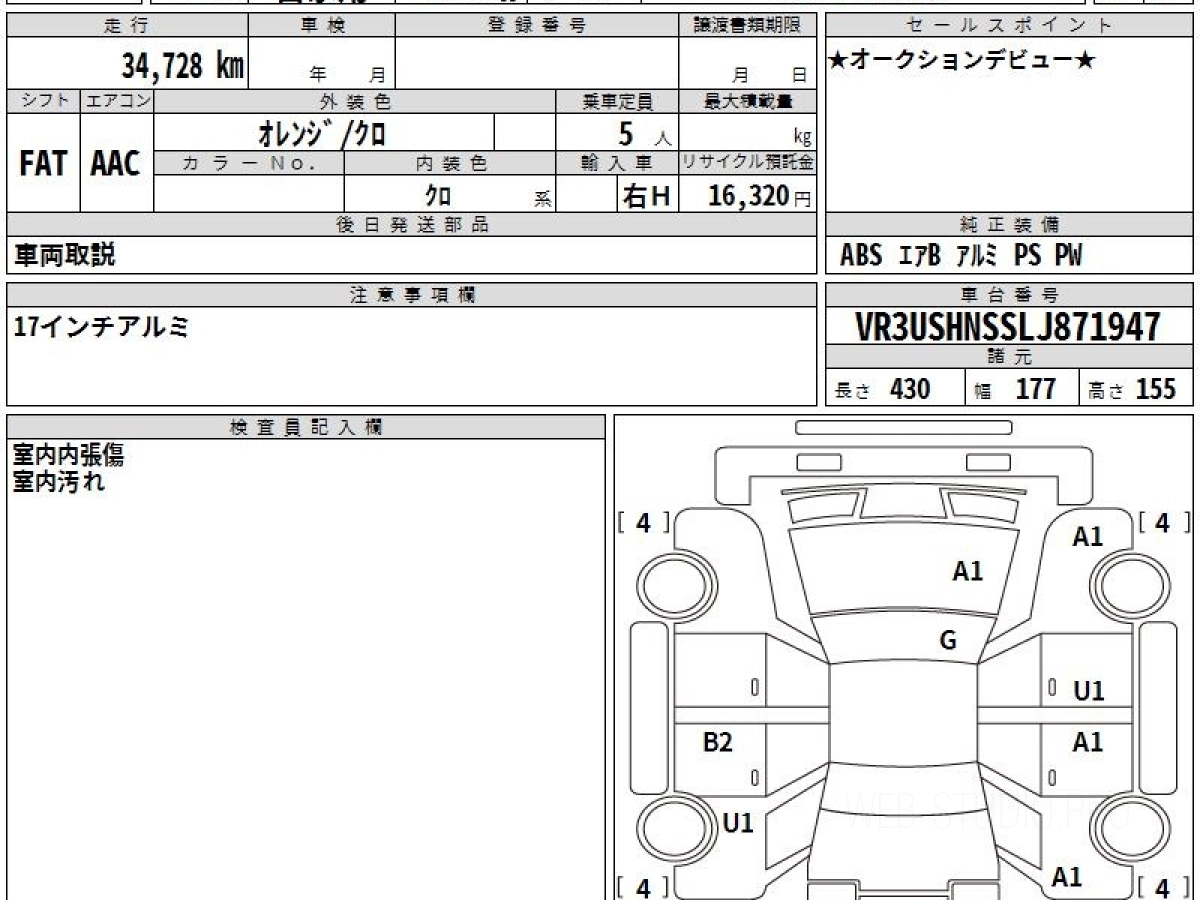Click the セールスポイント header
Viewport: 1200px width, 900px height.
(1010, 26)
